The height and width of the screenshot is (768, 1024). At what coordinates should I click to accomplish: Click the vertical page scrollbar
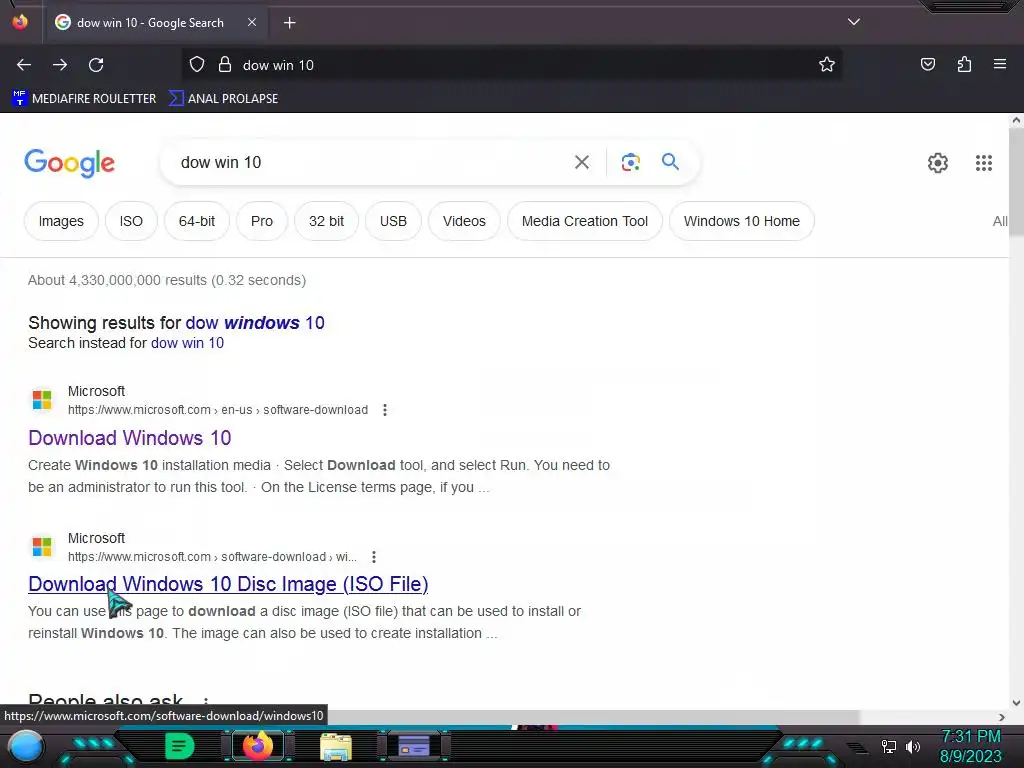(x=1016, y=182)
